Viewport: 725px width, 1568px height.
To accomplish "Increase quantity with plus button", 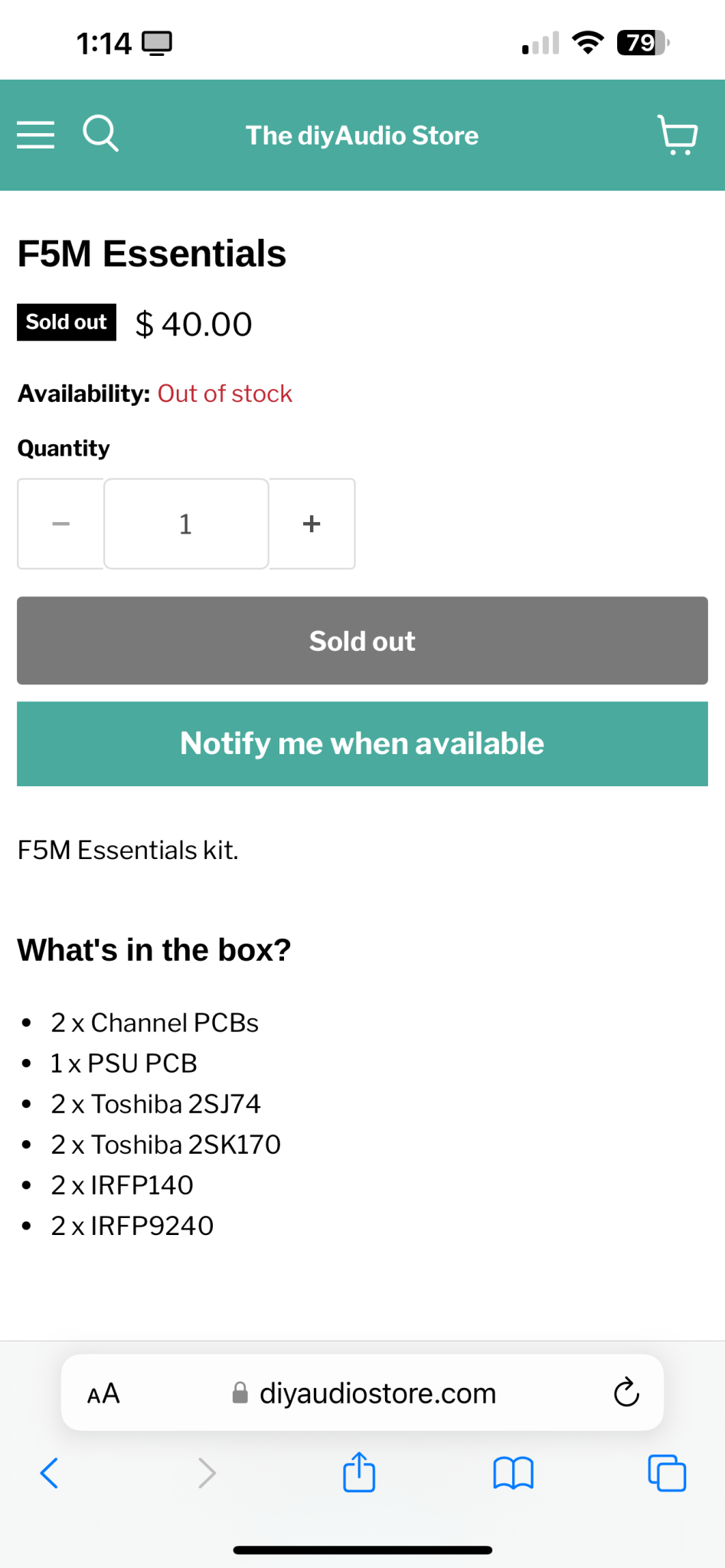I will click(x=312, y=524).
